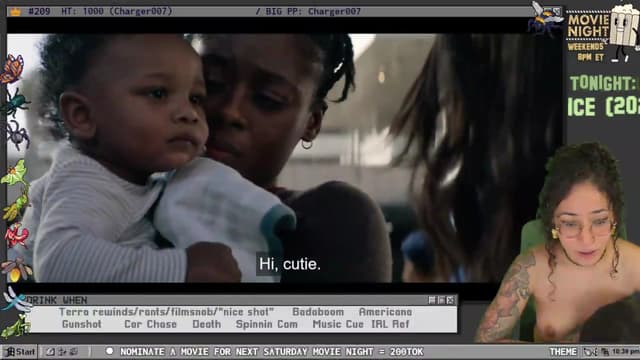Click the popcorn bucket Movie Night logo
The width and height of the screenshot is (640, 360).
pos(624,32)
